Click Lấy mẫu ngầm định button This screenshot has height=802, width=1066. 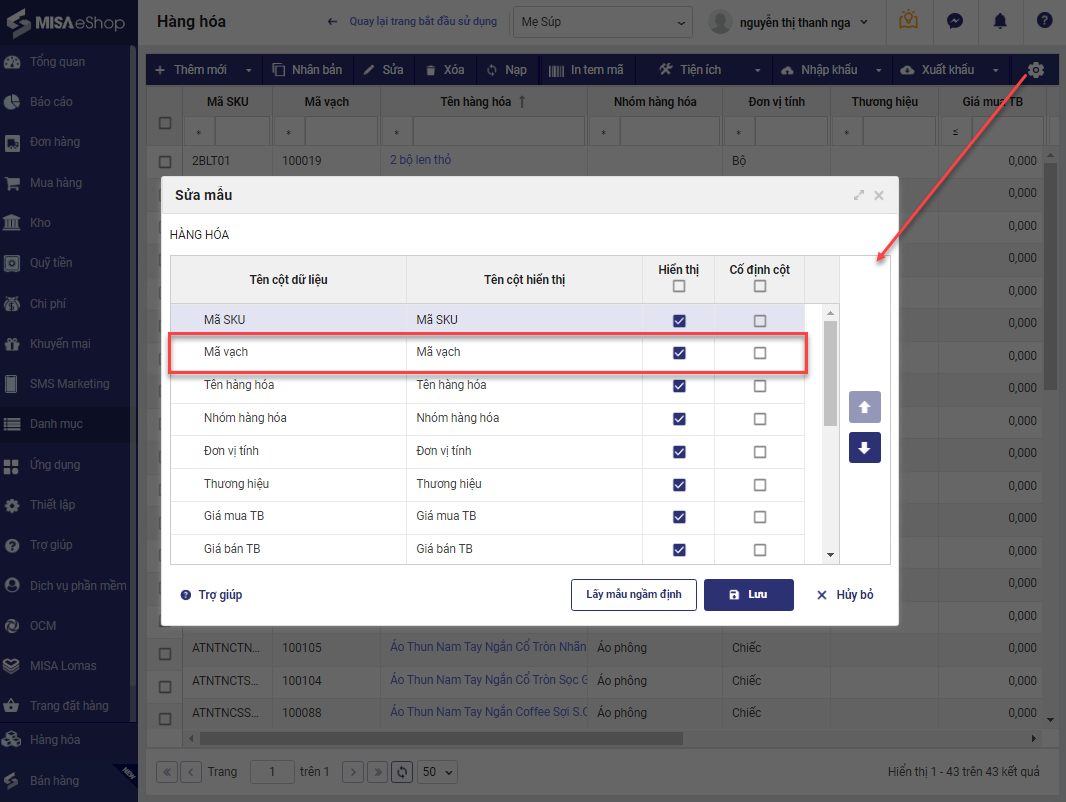(633, 595)
